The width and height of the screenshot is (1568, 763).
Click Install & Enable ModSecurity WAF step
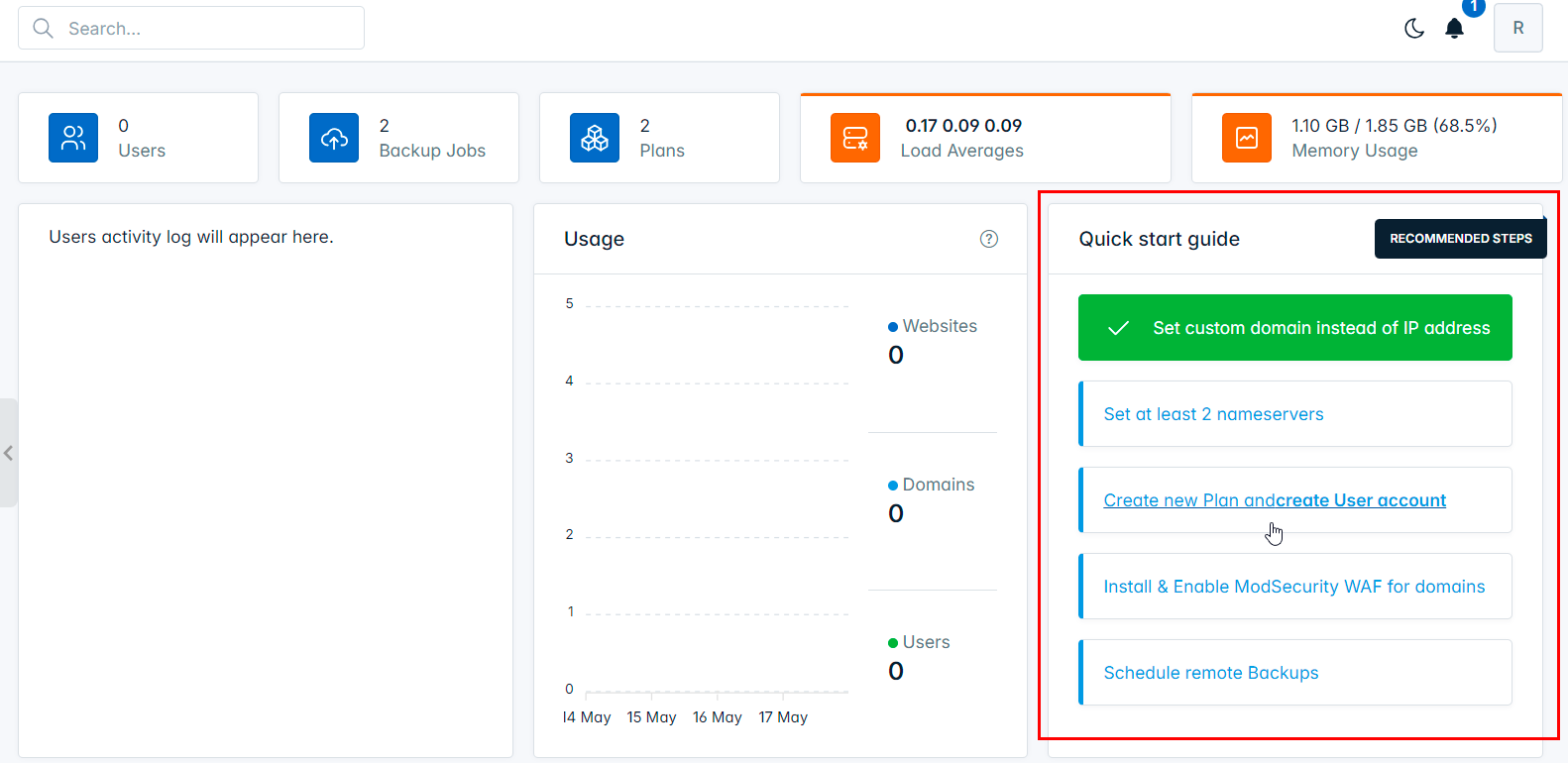[x=1293, y=587]
